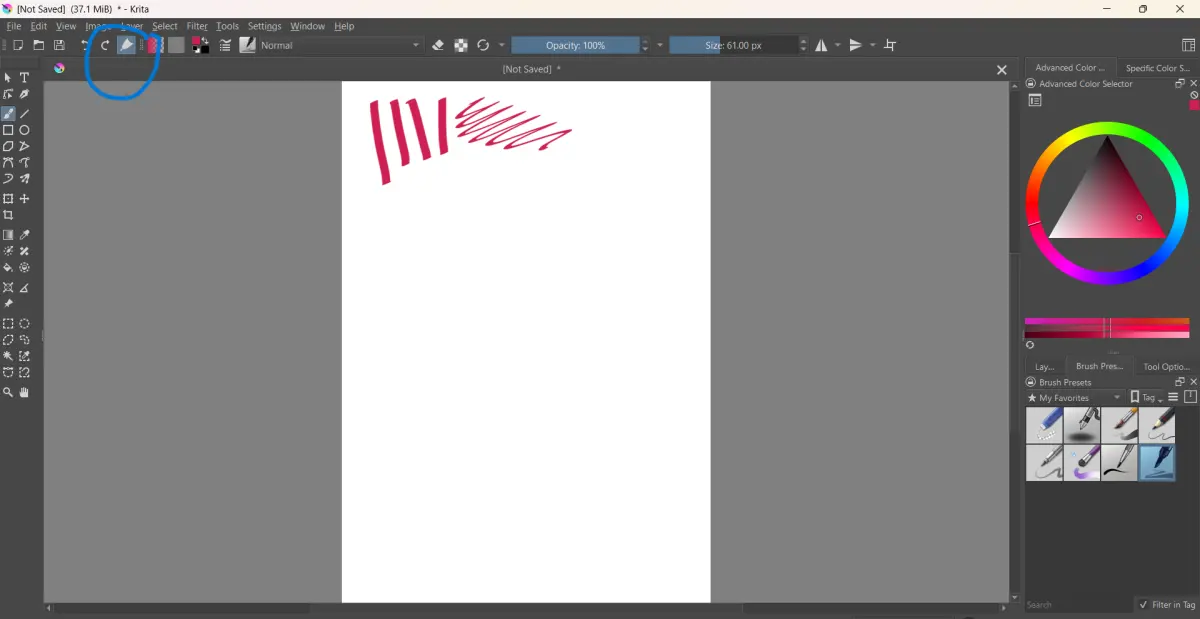Open the brush preset chooser icon in the toolbar

tap(247, 45)
